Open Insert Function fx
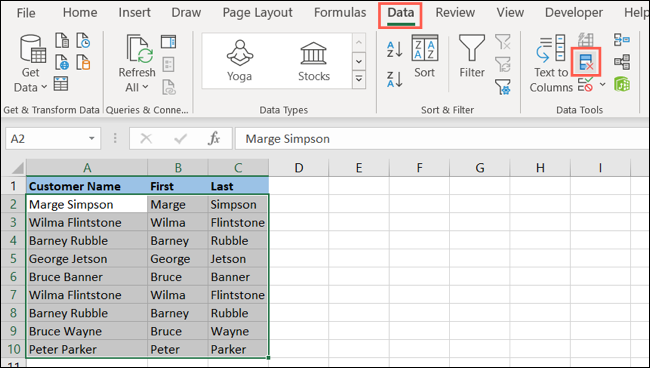 pos(214,139)
